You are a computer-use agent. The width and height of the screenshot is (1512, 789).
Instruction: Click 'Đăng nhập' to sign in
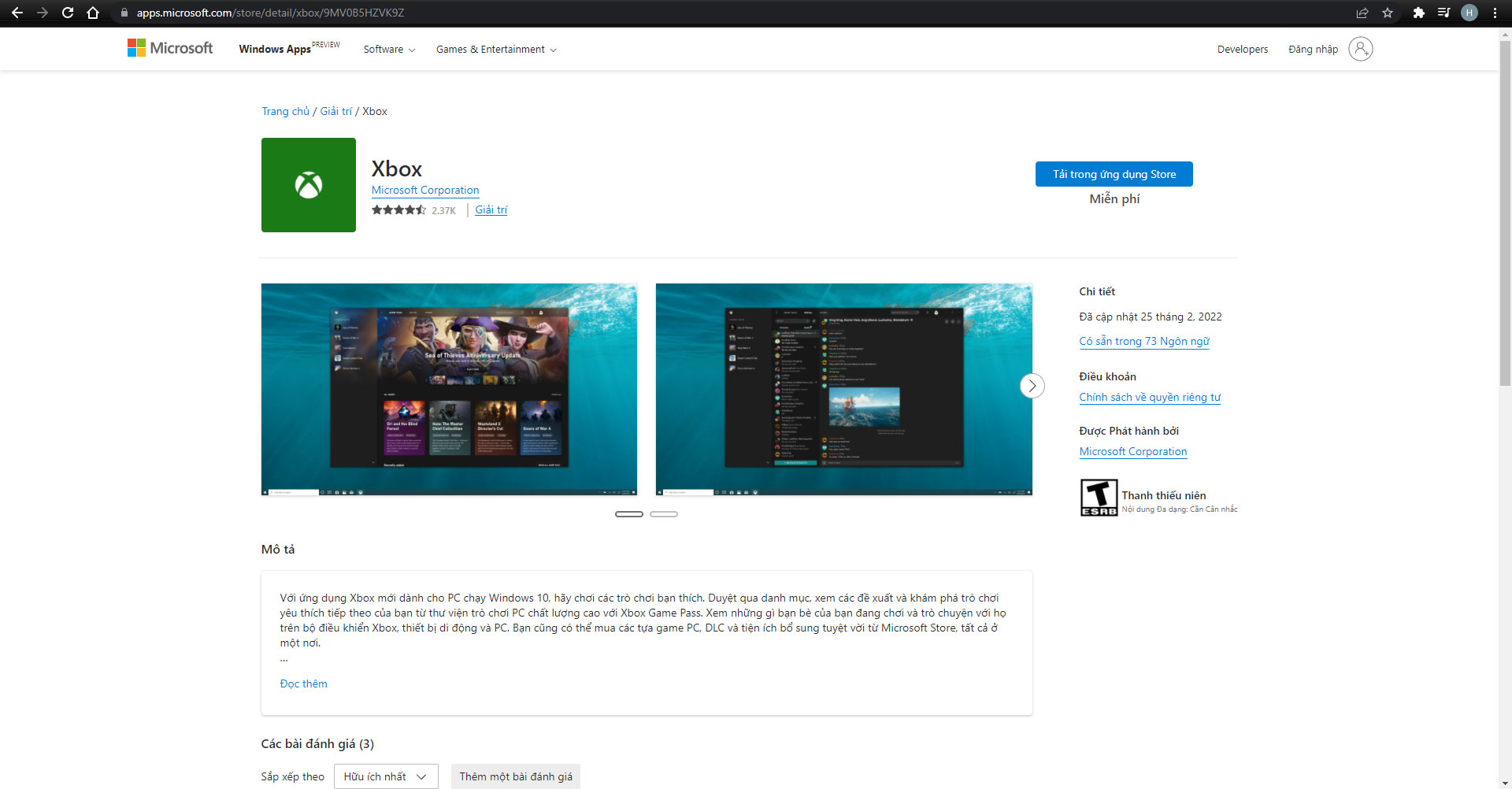(x=1313, y=49)
